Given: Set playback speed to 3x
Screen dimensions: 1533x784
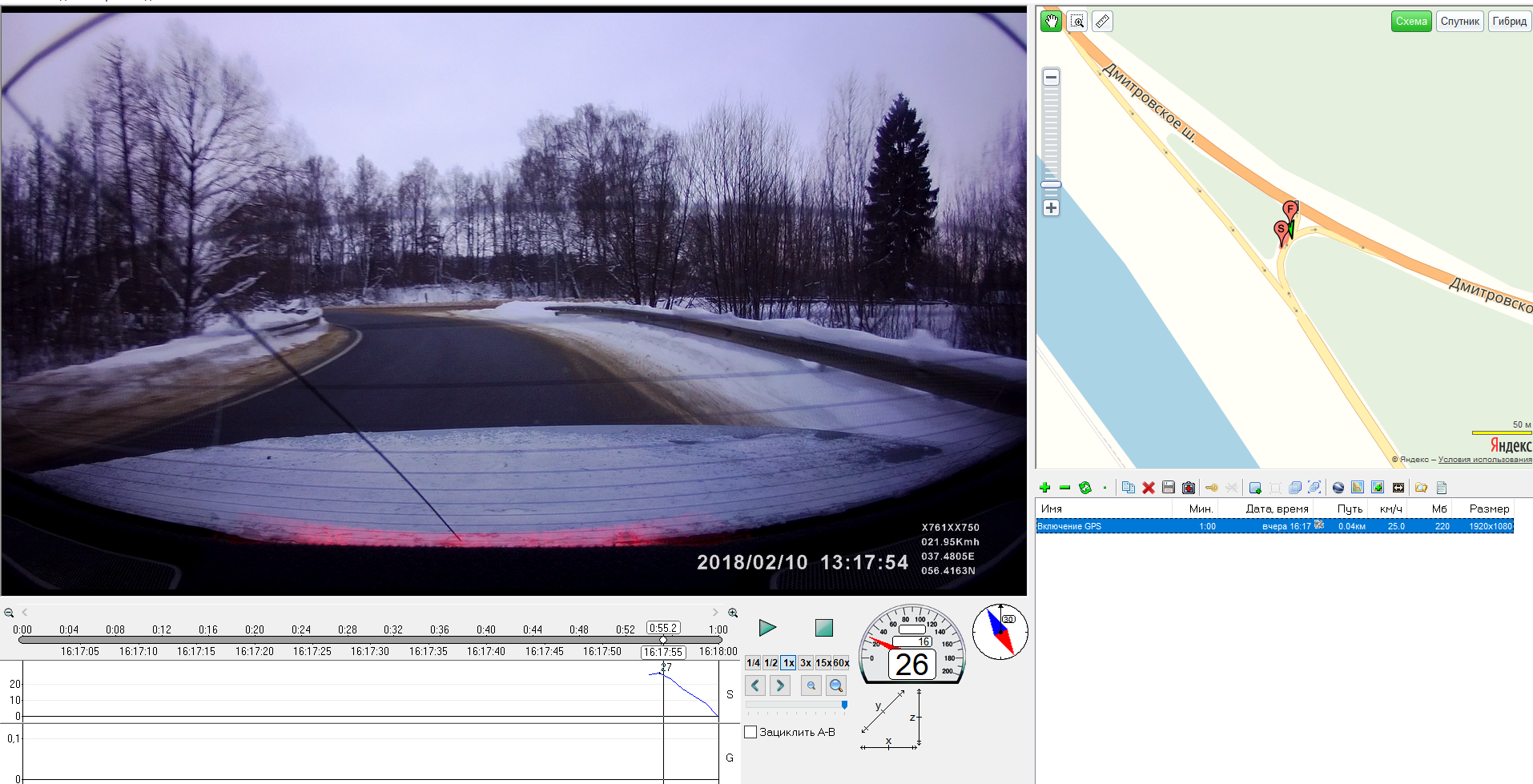Looking at the screenshot, I should coord(806,663).
